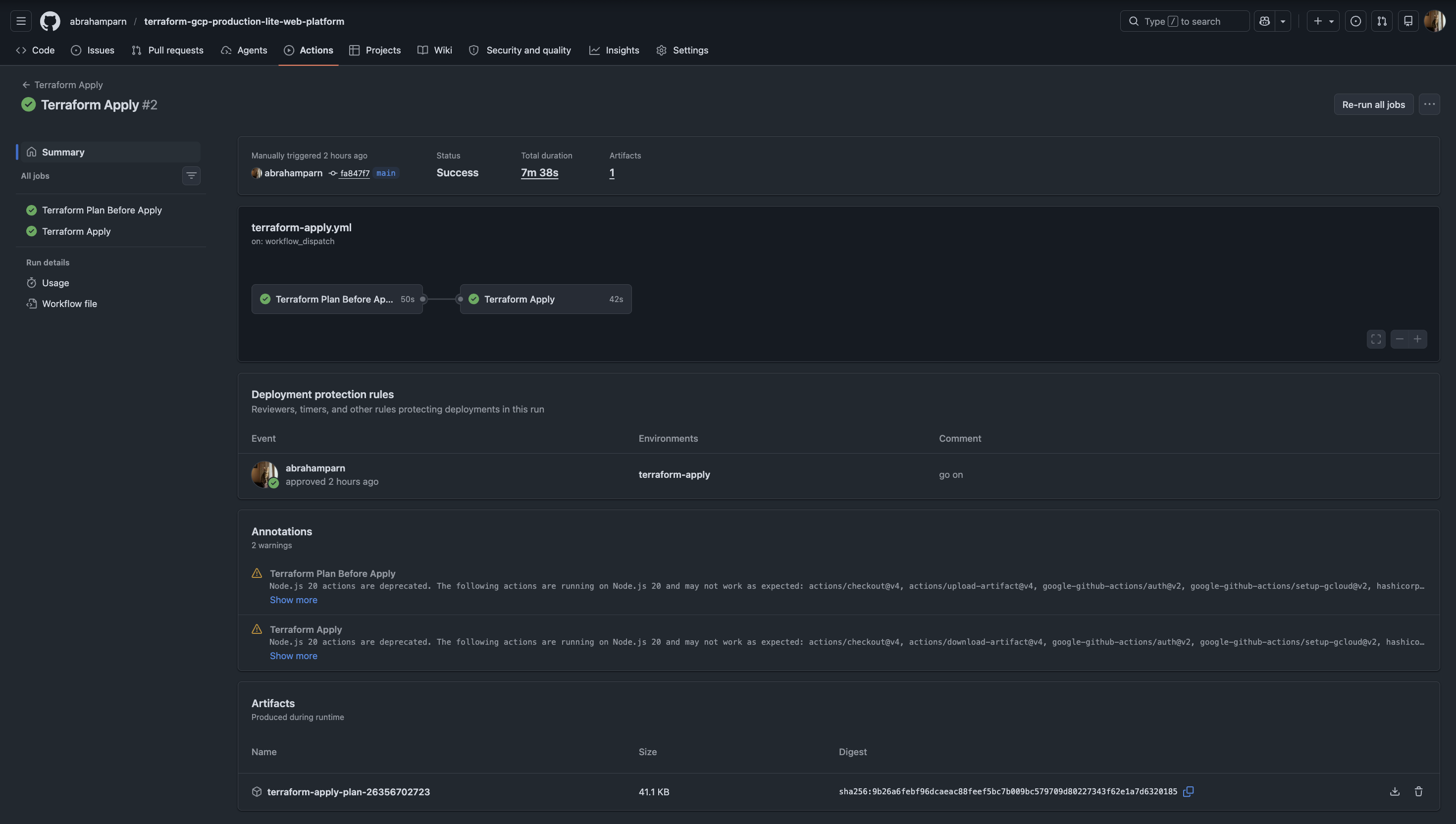
Task: Open the notifications inbox icon
Action: [1408, 21]
